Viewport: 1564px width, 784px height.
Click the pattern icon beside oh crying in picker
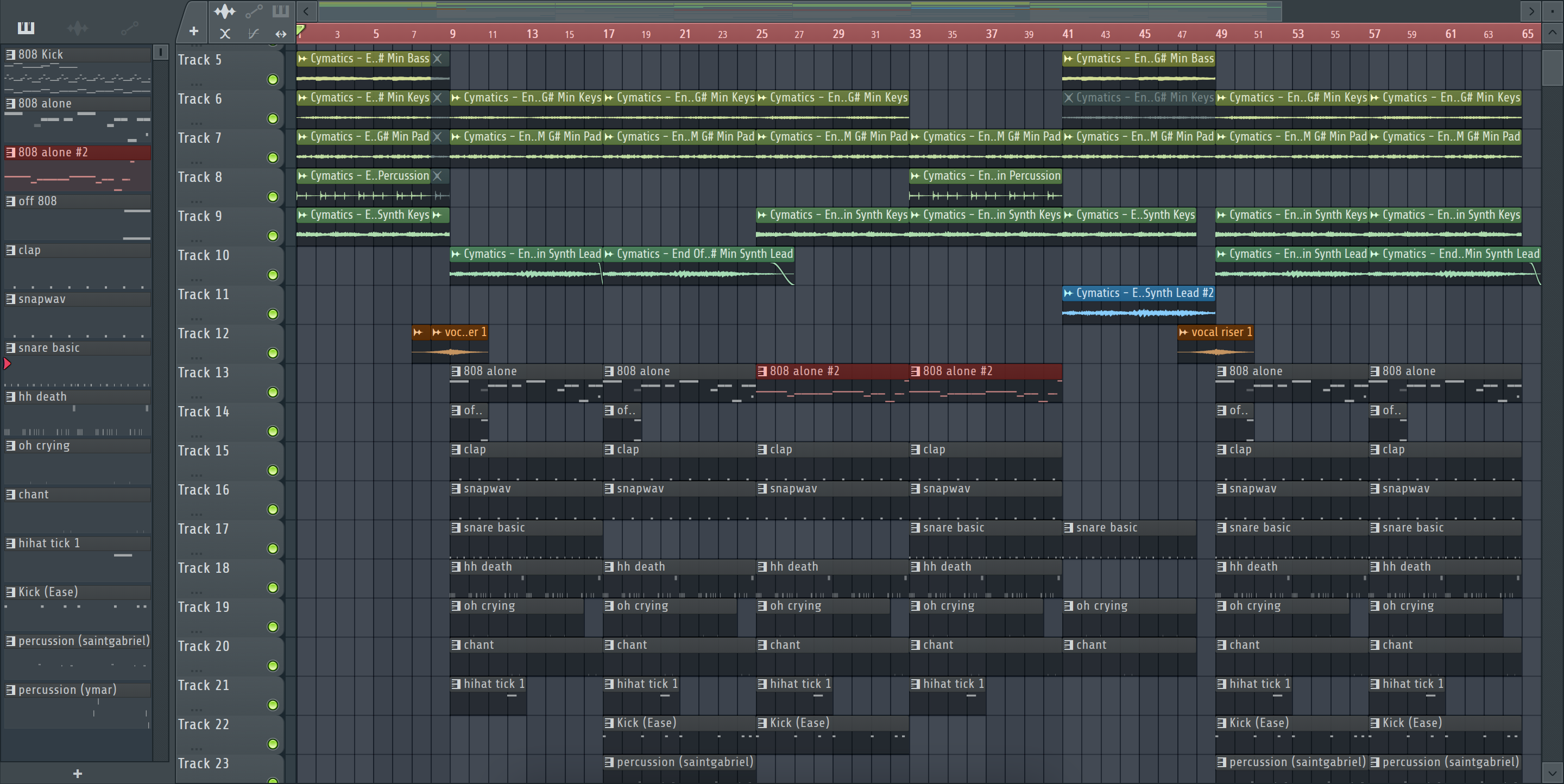click(10, 445)
